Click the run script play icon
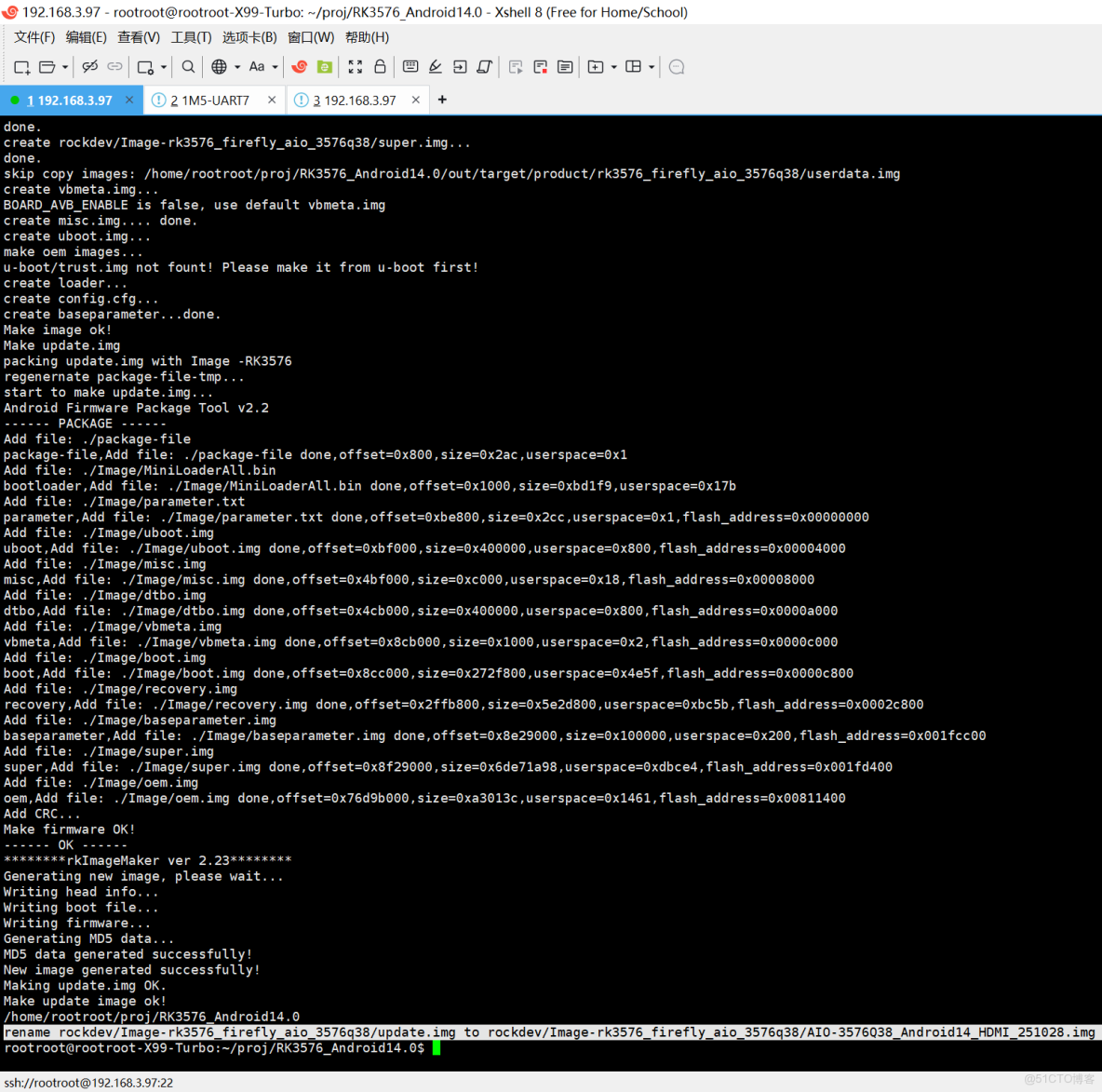 515,67
